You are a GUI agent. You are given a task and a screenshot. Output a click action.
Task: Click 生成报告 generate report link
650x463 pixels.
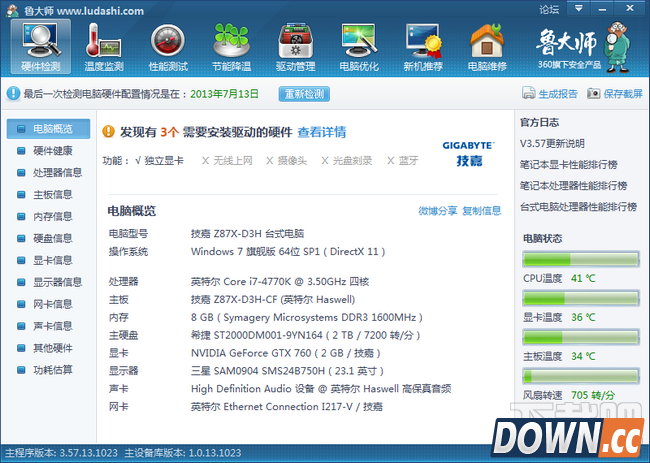tap(558, 94)
